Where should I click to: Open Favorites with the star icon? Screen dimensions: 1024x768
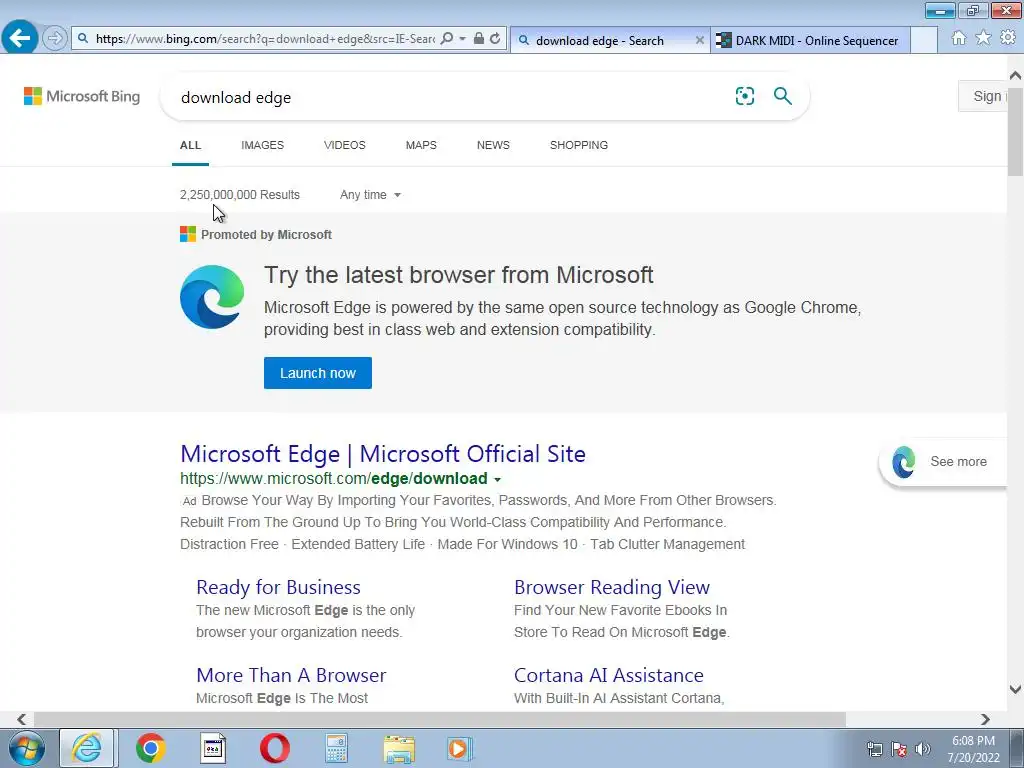[x=983, y=38]
